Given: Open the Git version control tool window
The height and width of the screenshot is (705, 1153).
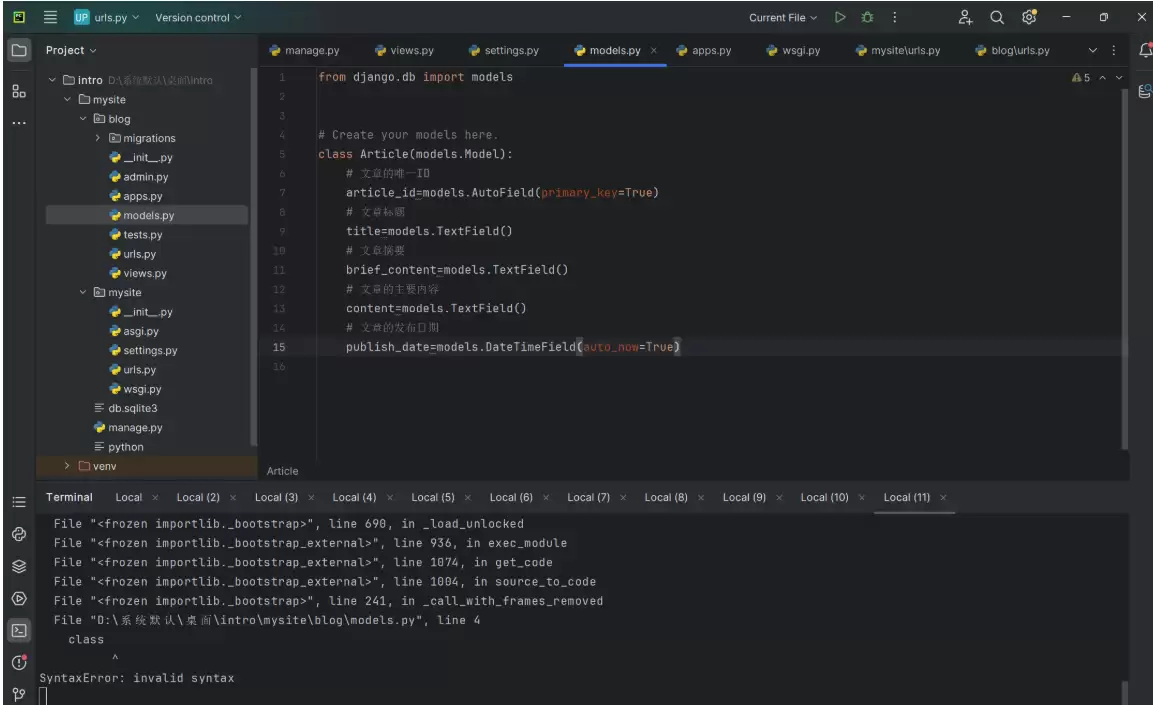Looking at the screenshot, I should click(19, 694).
